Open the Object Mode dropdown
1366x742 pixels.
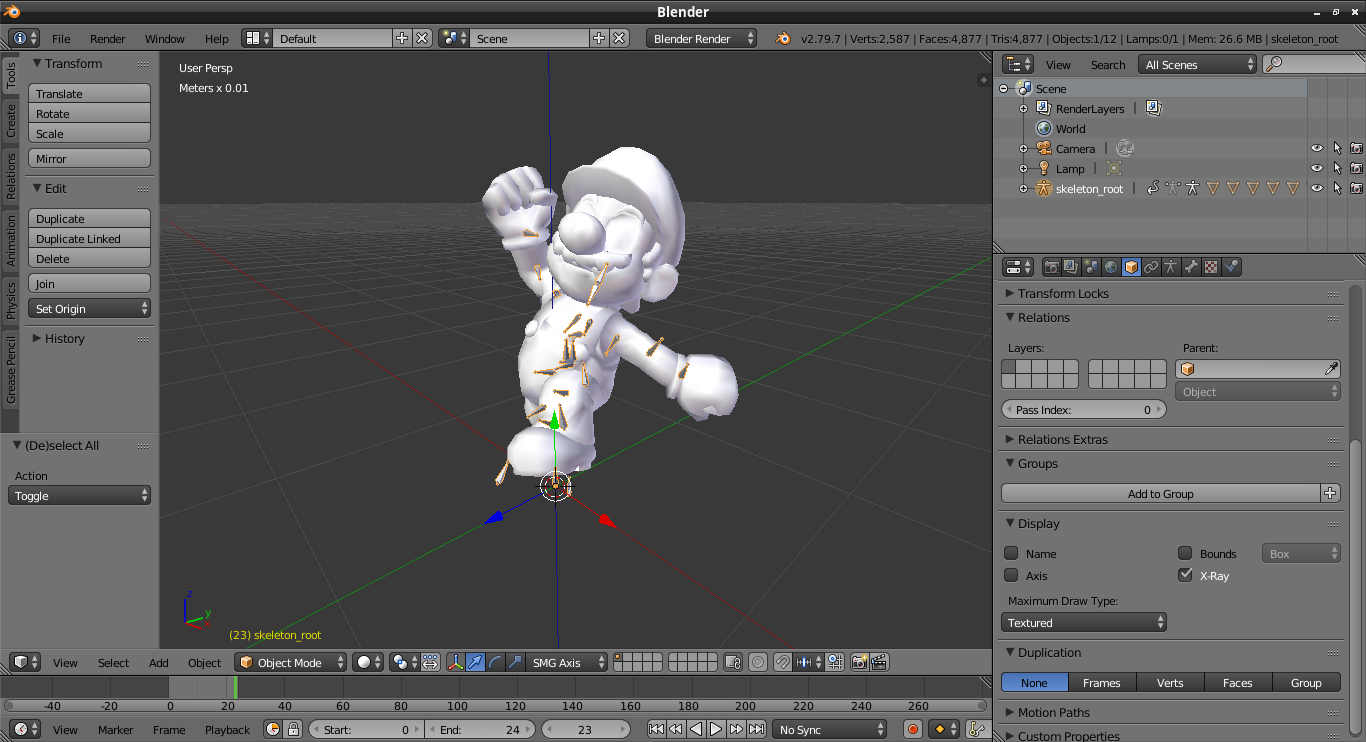pos(291,662)
